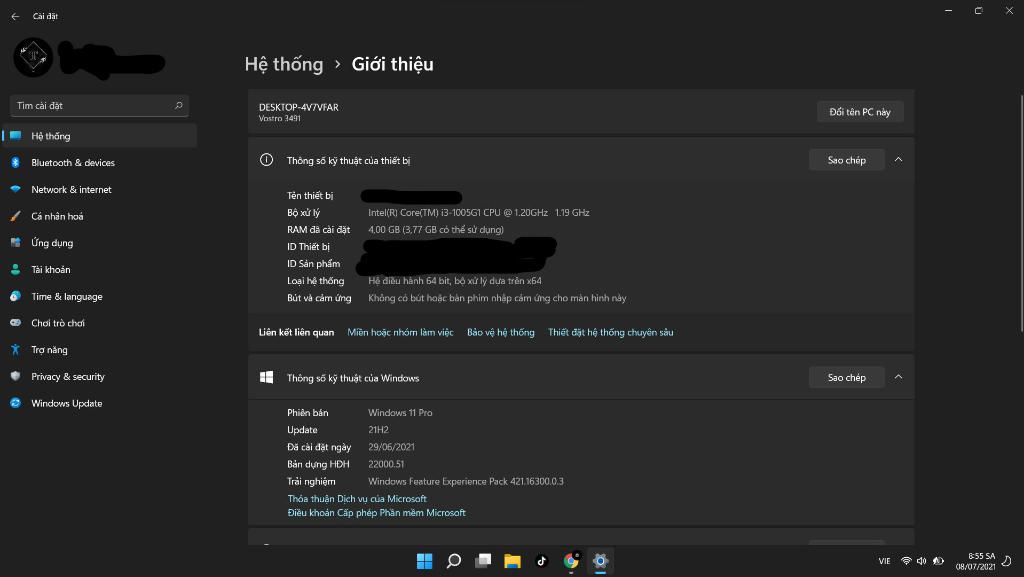This screenshot has height=577, width=1024.
Task: Click the magnifier icon in the settings search box
Action: point(178,106)
